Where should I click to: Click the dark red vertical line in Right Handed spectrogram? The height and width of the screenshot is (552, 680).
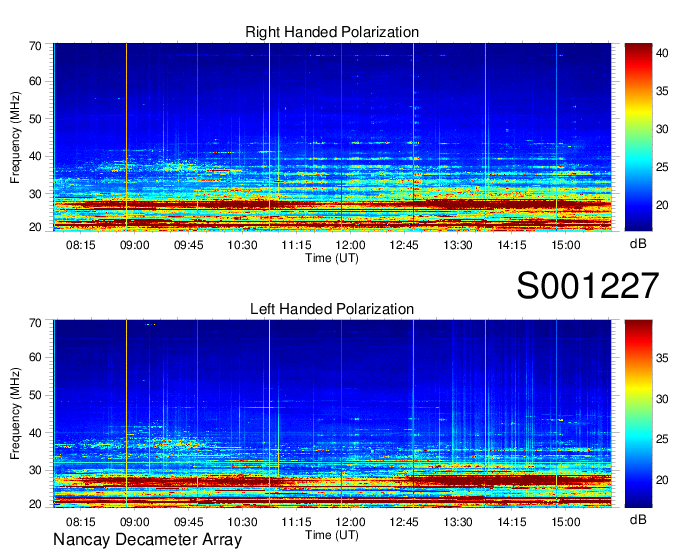pos(341,137)
